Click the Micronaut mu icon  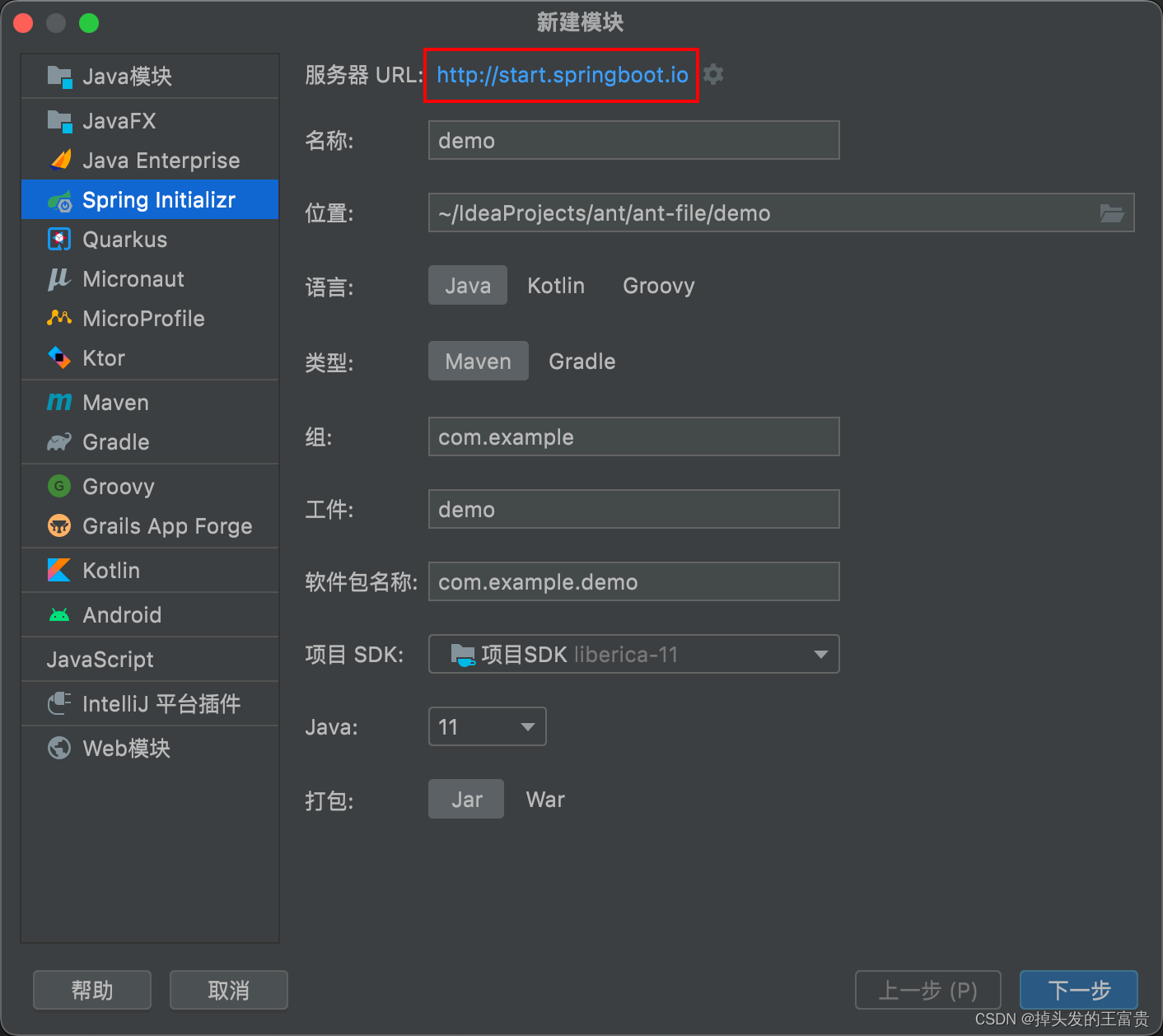tap(59, 279)
